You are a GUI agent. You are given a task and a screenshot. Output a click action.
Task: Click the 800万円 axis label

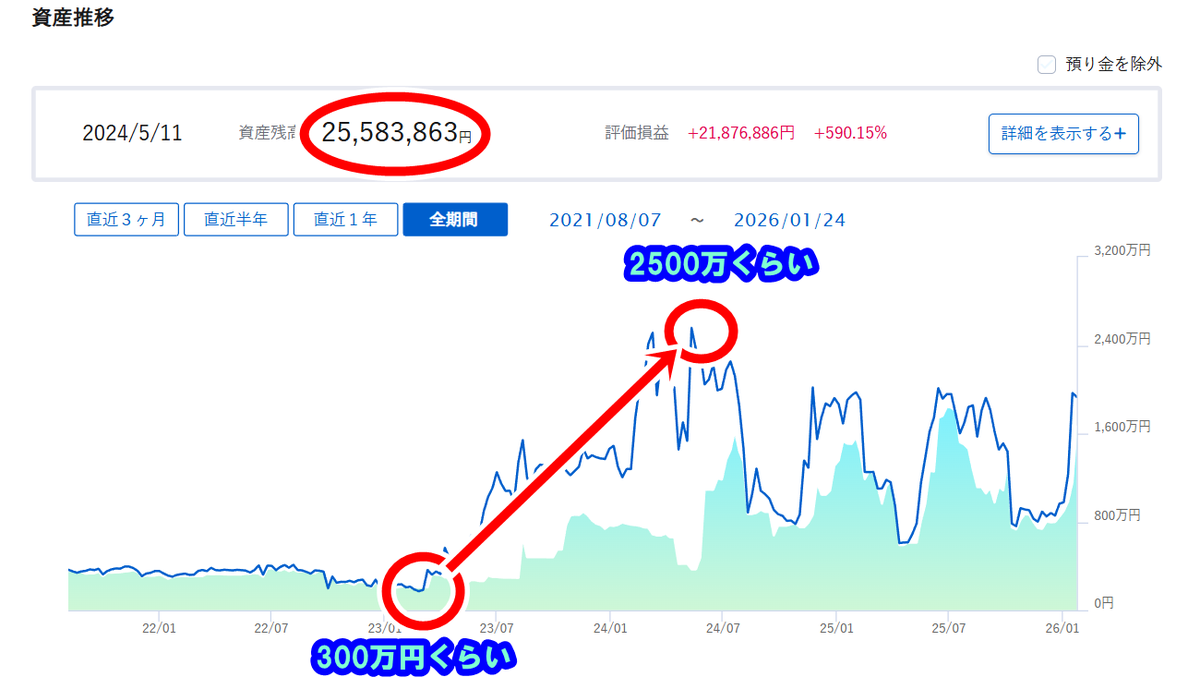[1117, 516]
